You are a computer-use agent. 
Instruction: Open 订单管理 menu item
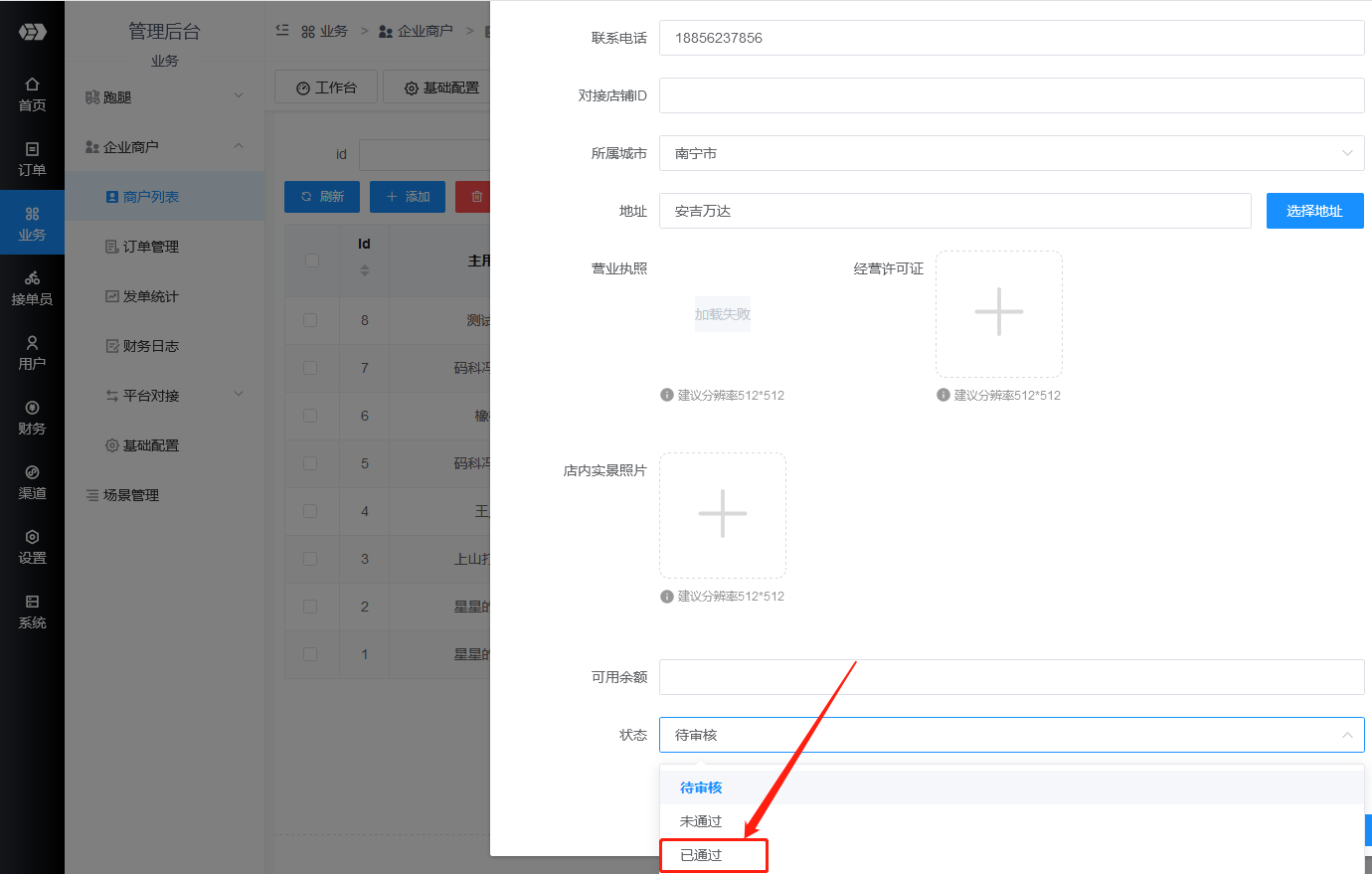pos(165,247)
